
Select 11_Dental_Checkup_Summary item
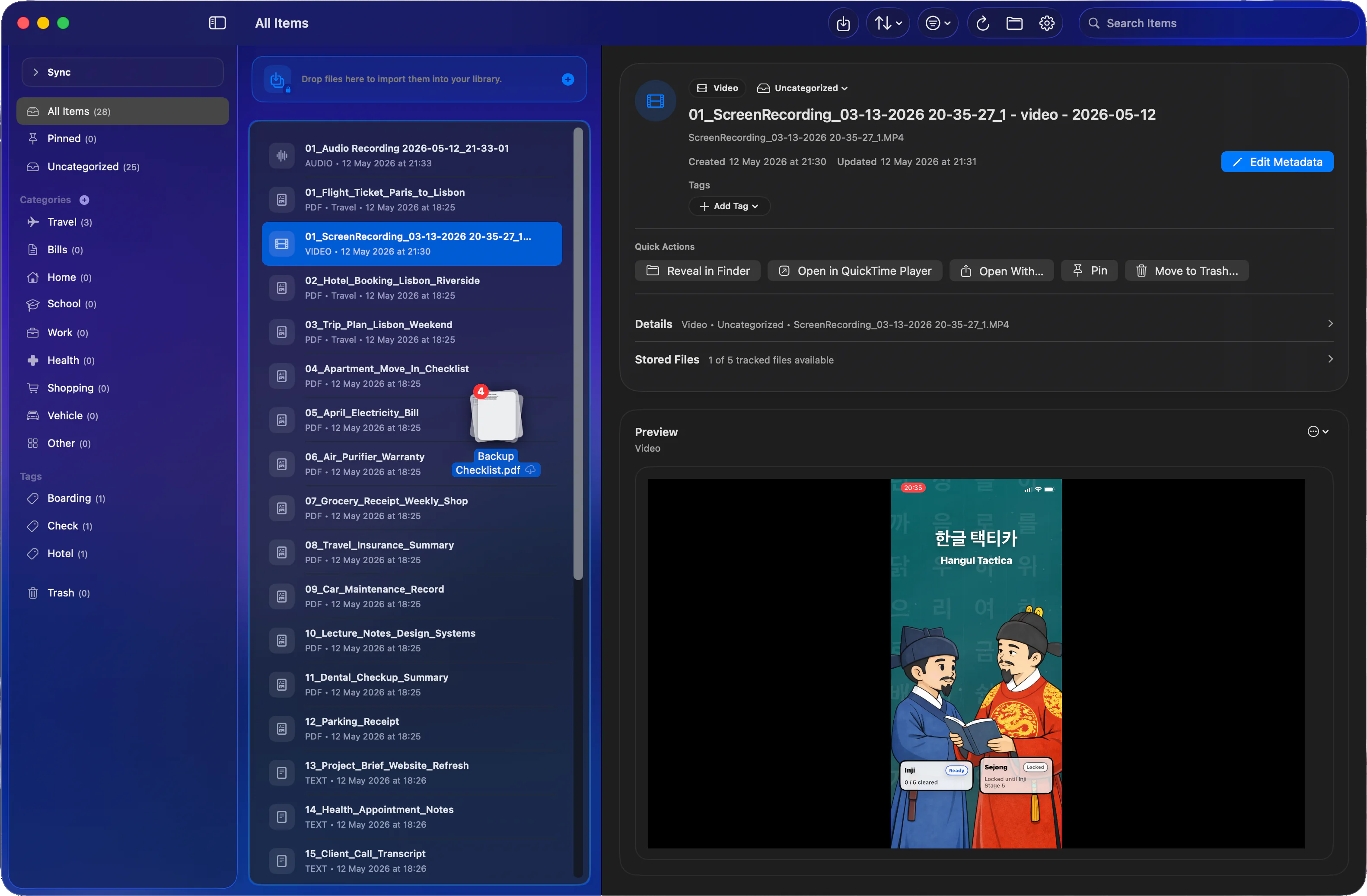[412, 685]
